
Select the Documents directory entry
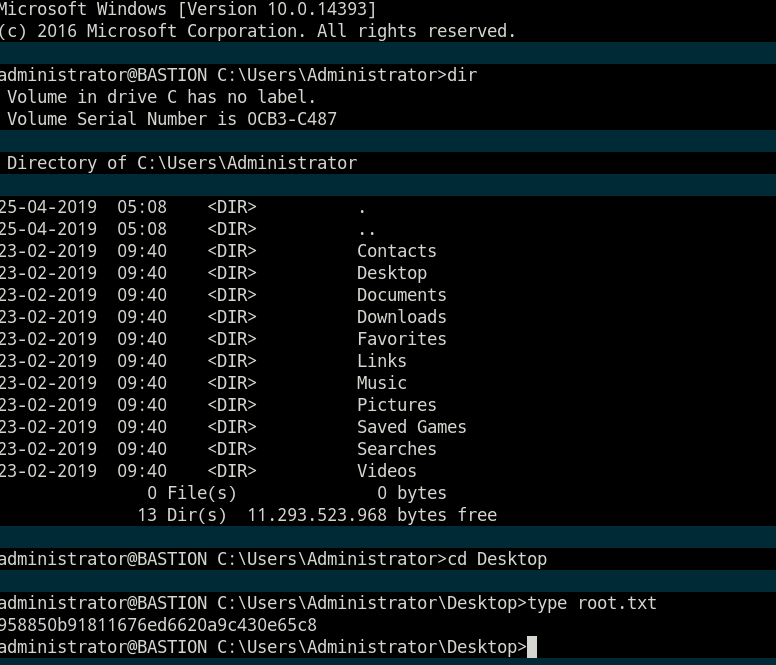(x=401, y=295)
